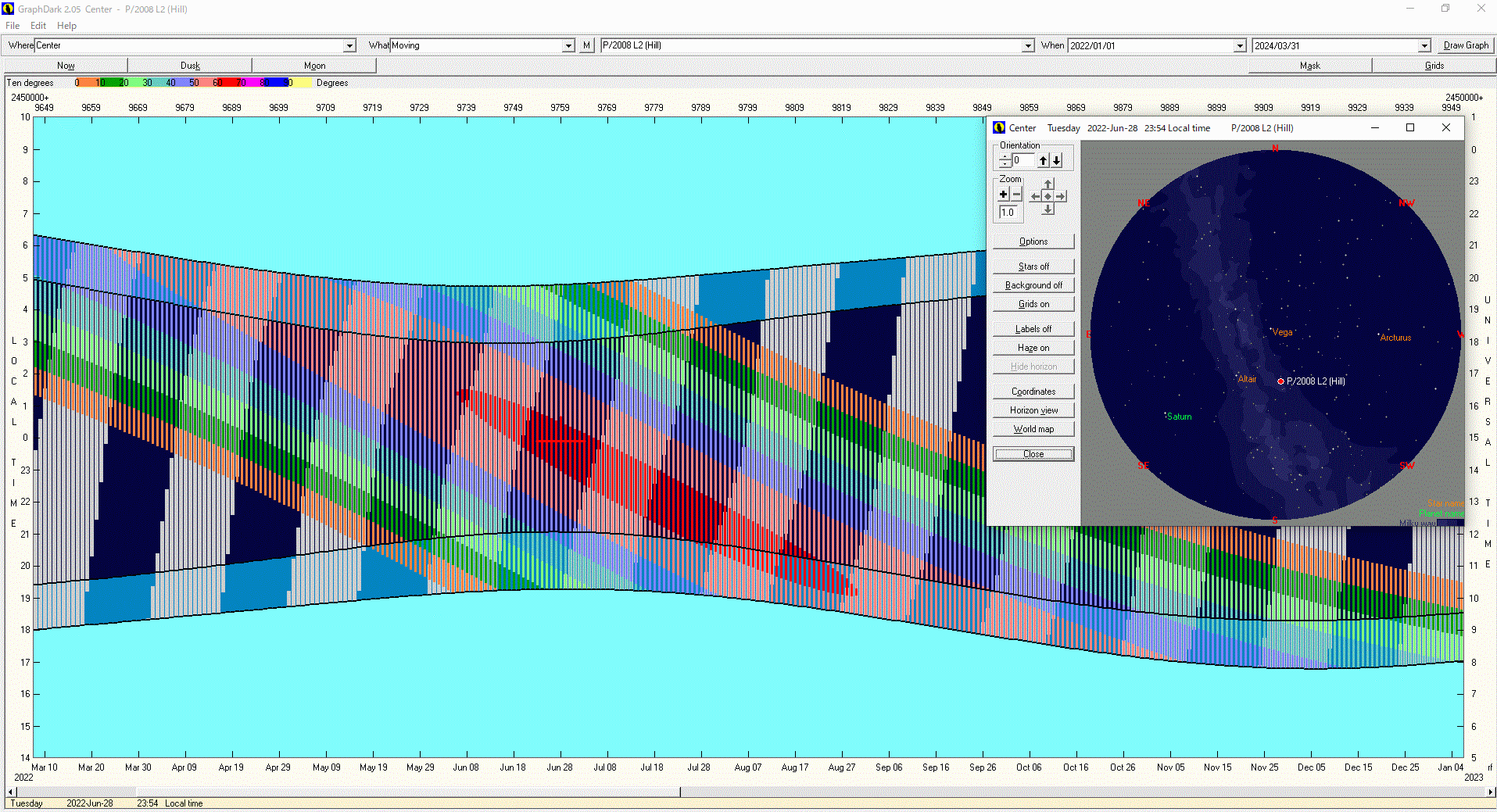Viewport: 1497px width, 812px height.
Task: Click the P/2008 L2 (Hill) marker on sky map
Action: click(1280, 381)
